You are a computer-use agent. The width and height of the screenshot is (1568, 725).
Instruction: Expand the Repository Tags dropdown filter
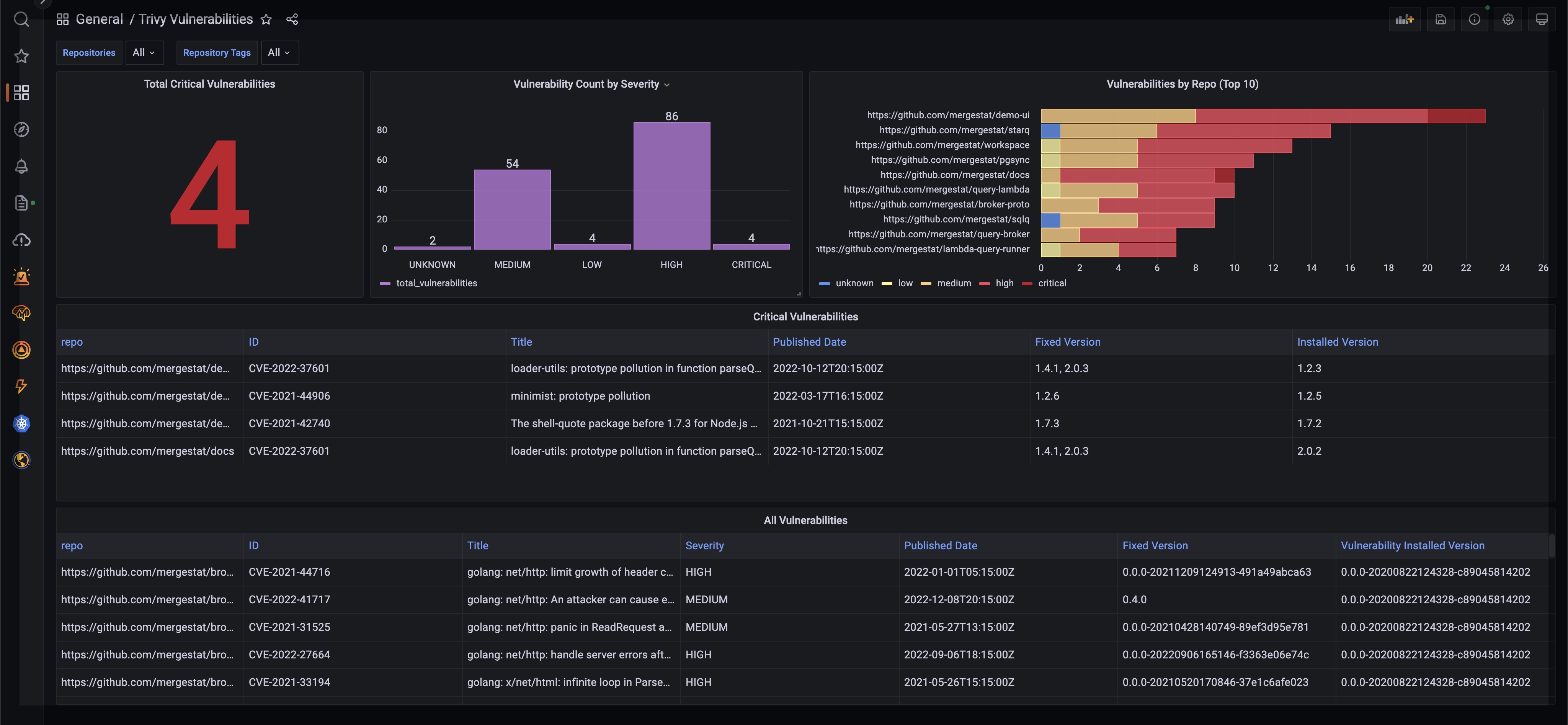(x=278, y=52)
